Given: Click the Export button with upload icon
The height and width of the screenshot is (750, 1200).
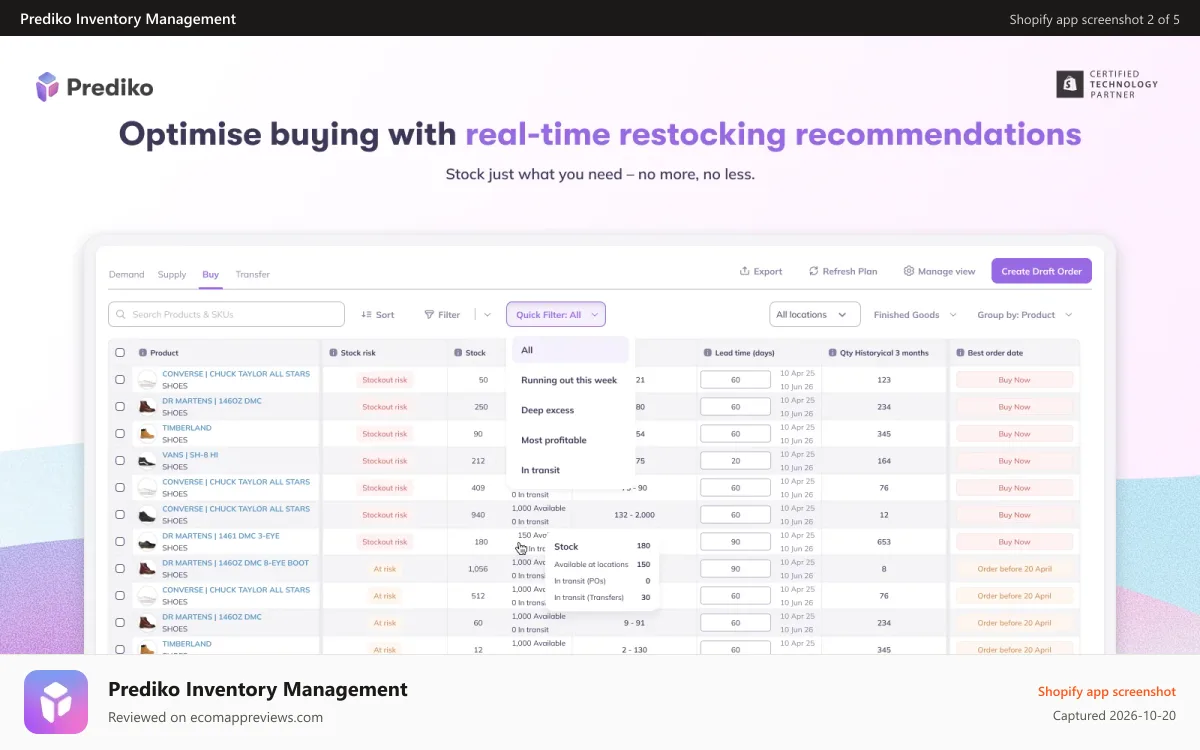Looking at the screenshot, I should [761, 271].
